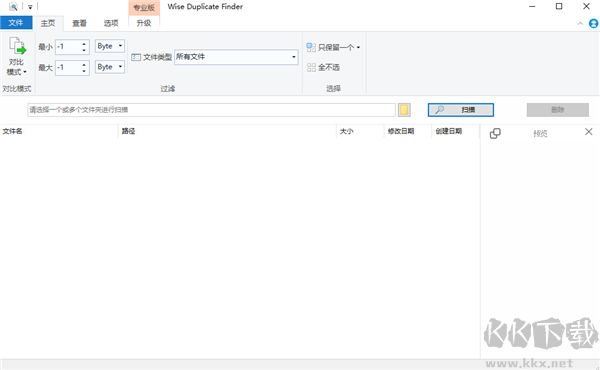The image size is (600, 370).
Task: Click the quick access magnifier icon
Action: (x=13, y=7)
